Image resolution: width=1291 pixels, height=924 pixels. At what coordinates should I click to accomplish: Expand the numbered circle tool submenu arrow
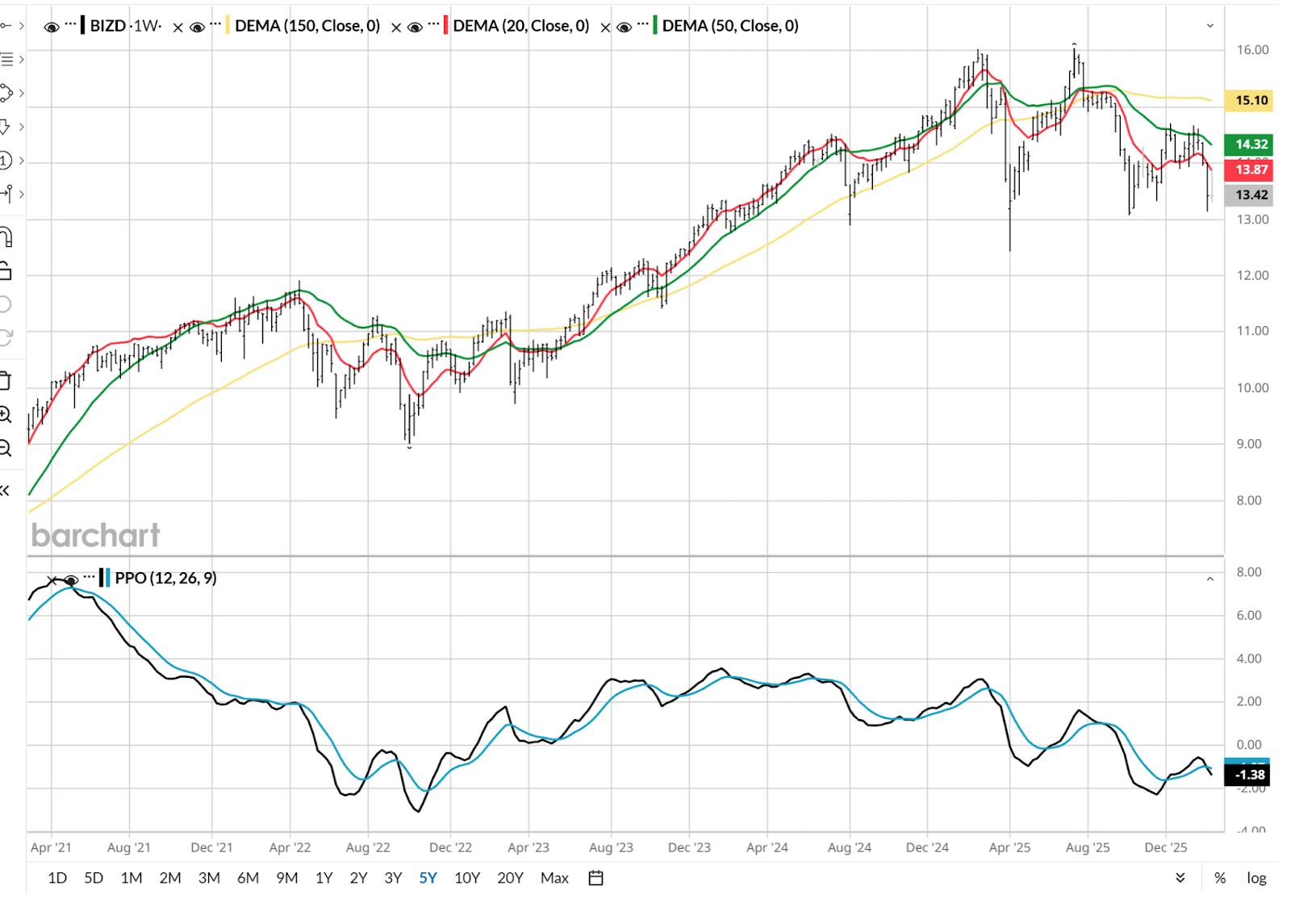point(22,161)
